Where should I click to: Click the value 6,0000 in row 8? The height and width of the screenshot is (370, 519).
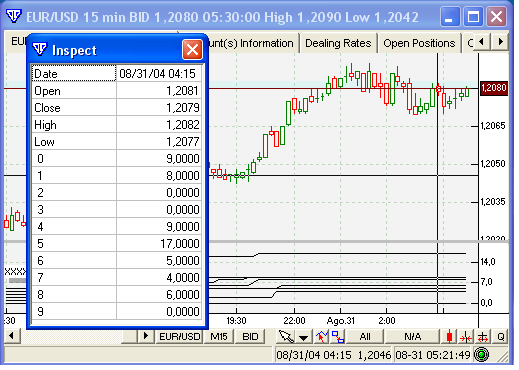(x=183, y=295)
